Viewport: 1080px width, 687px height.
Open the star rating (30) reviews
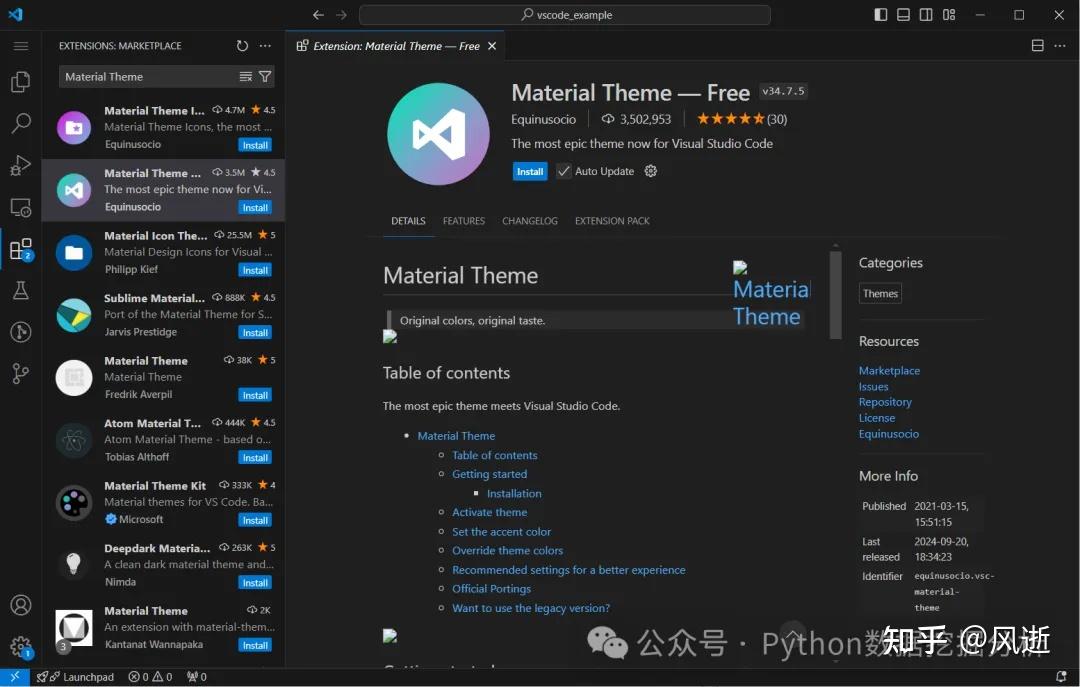(x=742, y=119)
